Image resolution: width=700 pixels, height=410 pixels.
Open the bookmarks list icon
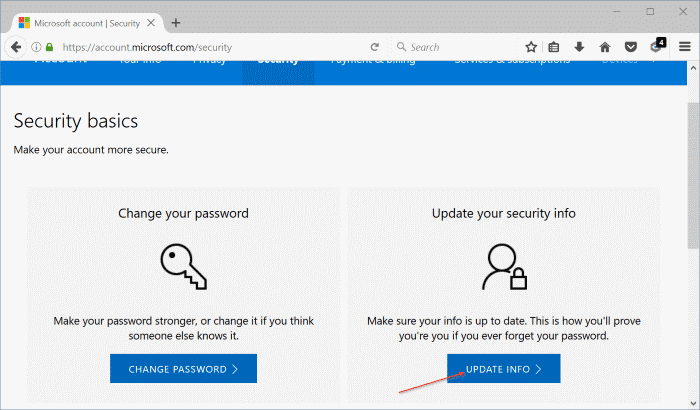point(554,47)
